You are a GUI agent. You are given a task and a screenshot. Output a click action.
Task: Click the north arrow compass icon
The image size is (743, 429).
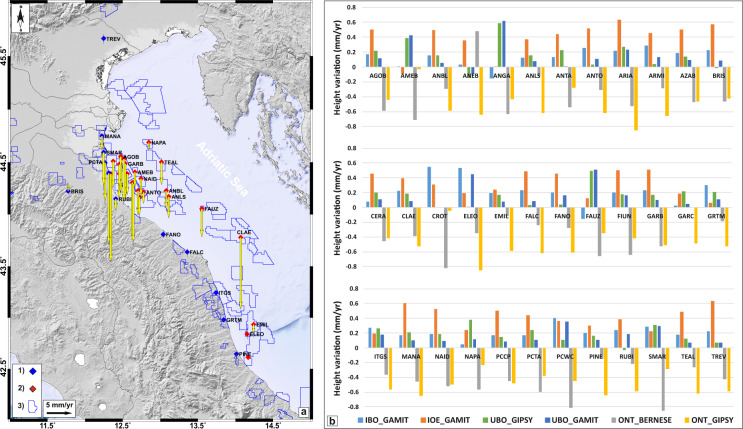10,12
